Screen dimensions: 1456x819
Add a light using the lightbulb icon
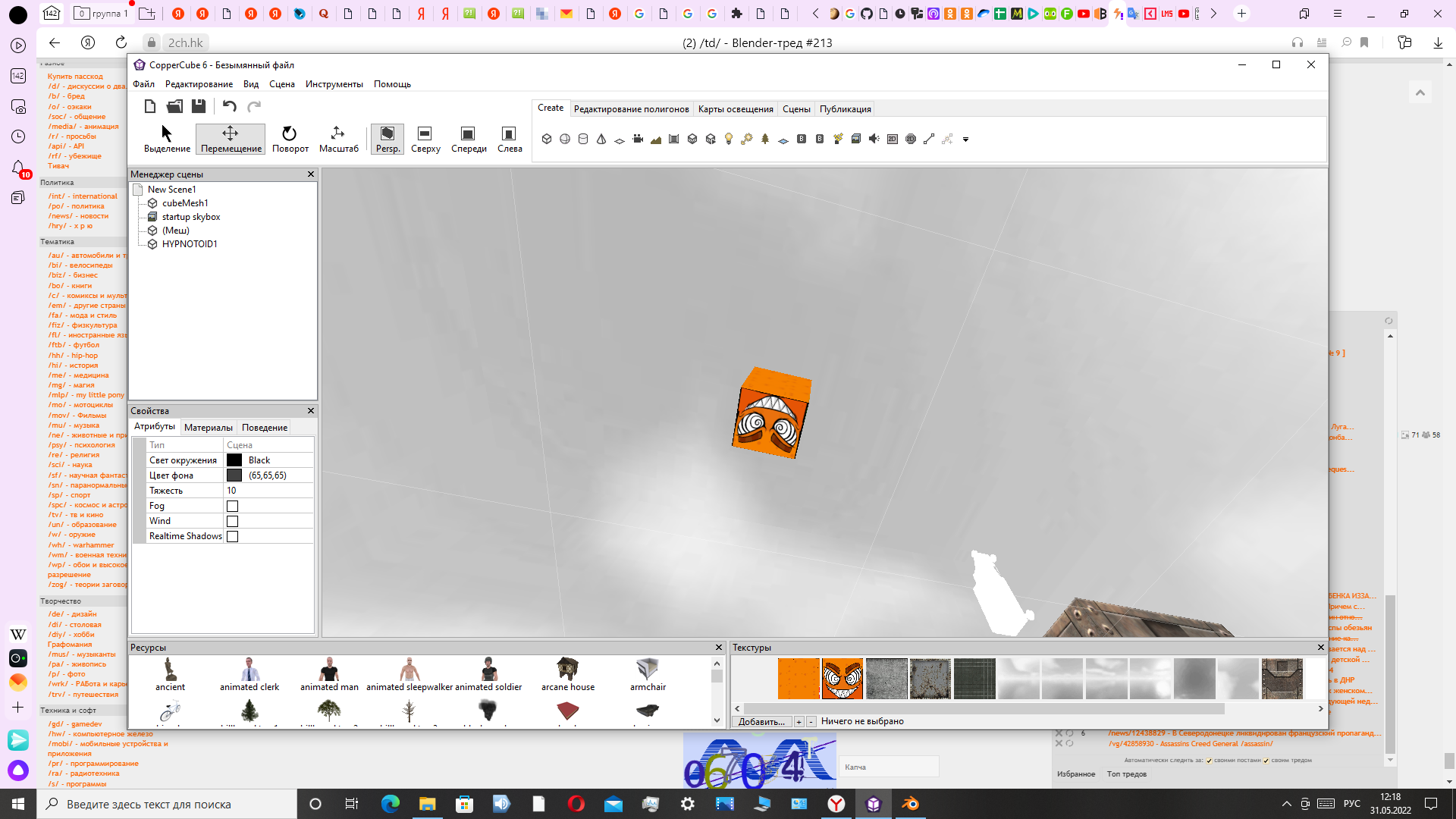[x=729, y=139]
